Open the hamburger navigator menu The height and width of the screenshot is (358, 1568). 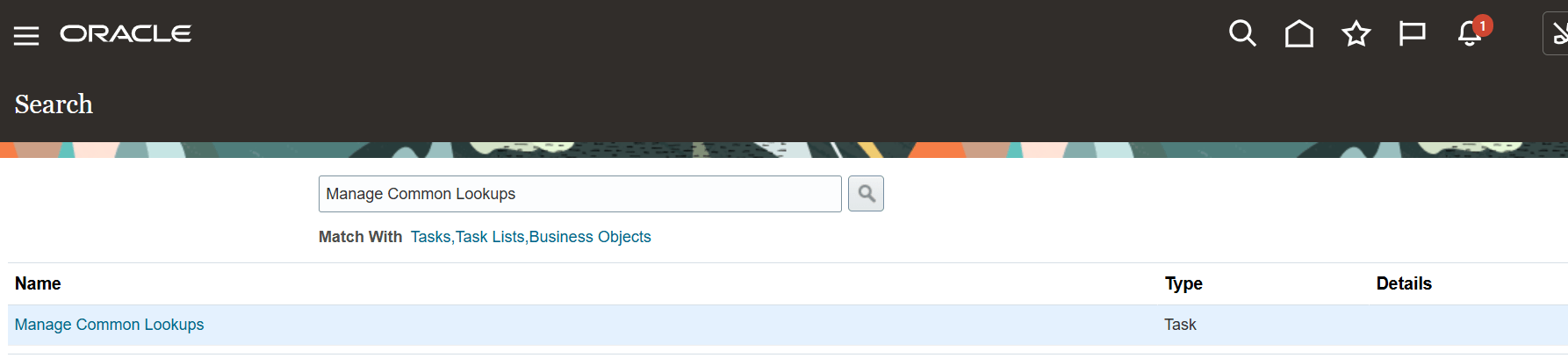point(26,35)
